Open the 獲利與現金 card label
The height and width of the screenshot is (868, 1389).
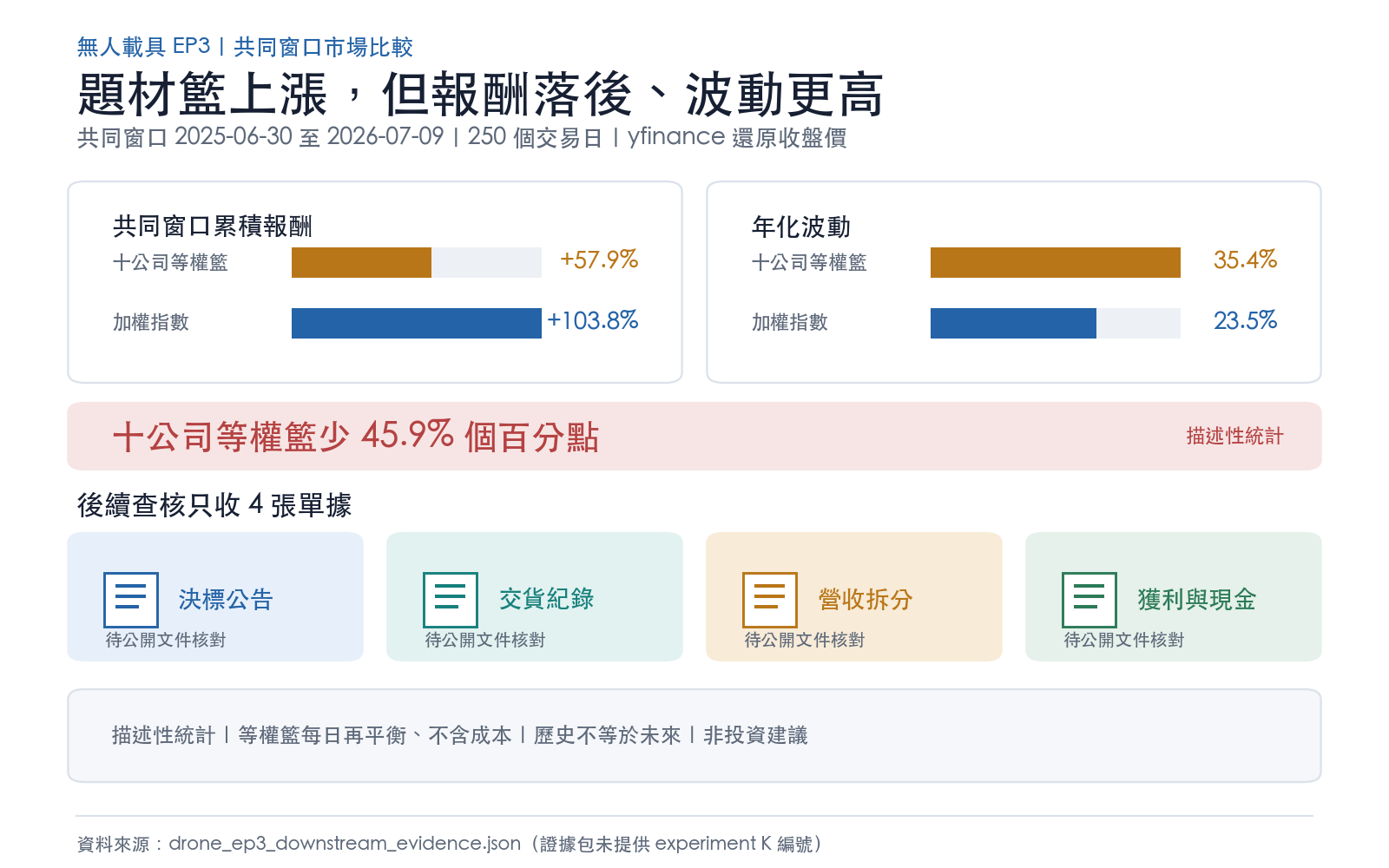(x=1197, y=599)
